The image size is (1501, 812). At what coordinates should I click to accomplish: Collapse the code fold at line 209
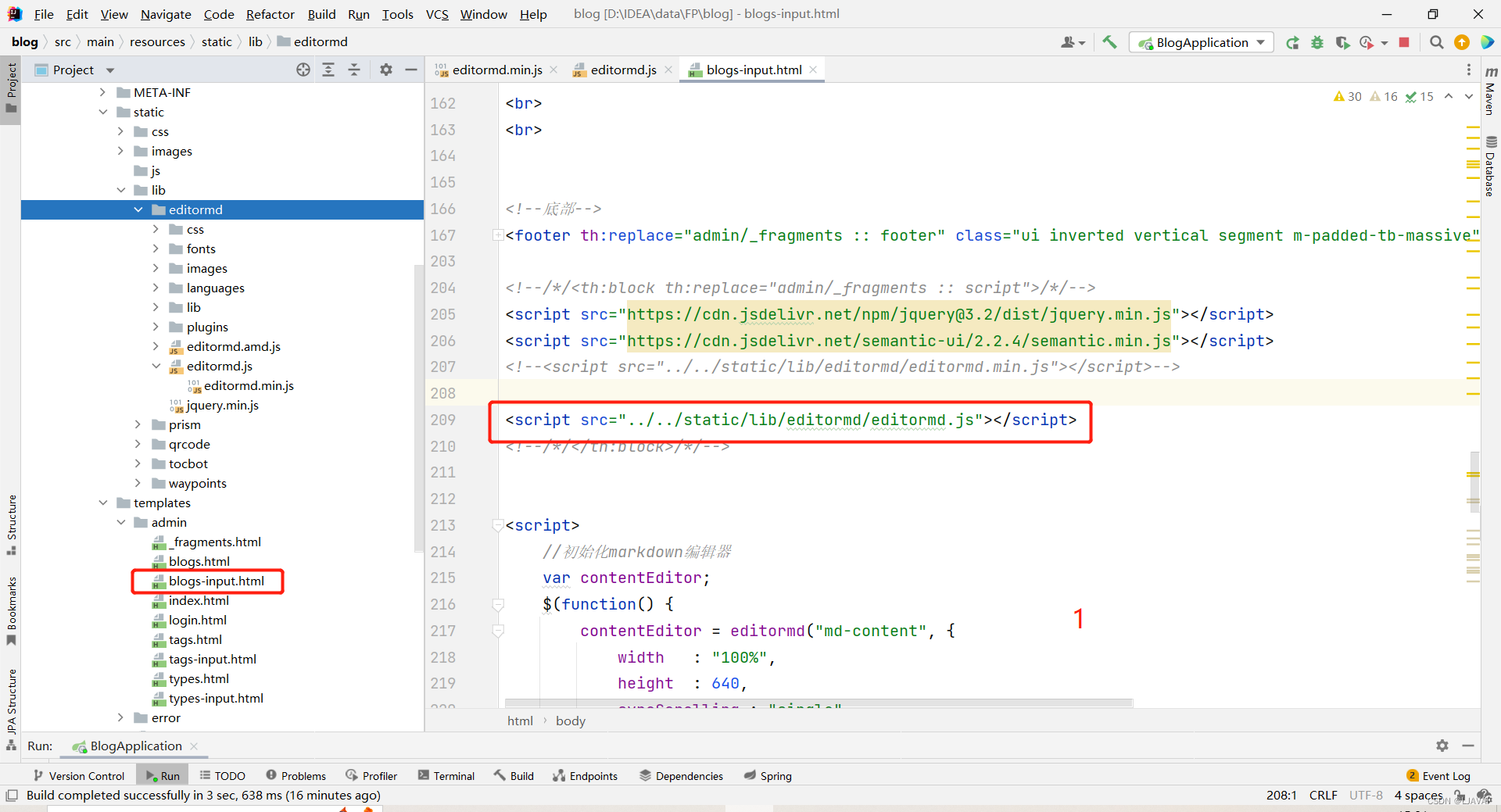point(498,420)
